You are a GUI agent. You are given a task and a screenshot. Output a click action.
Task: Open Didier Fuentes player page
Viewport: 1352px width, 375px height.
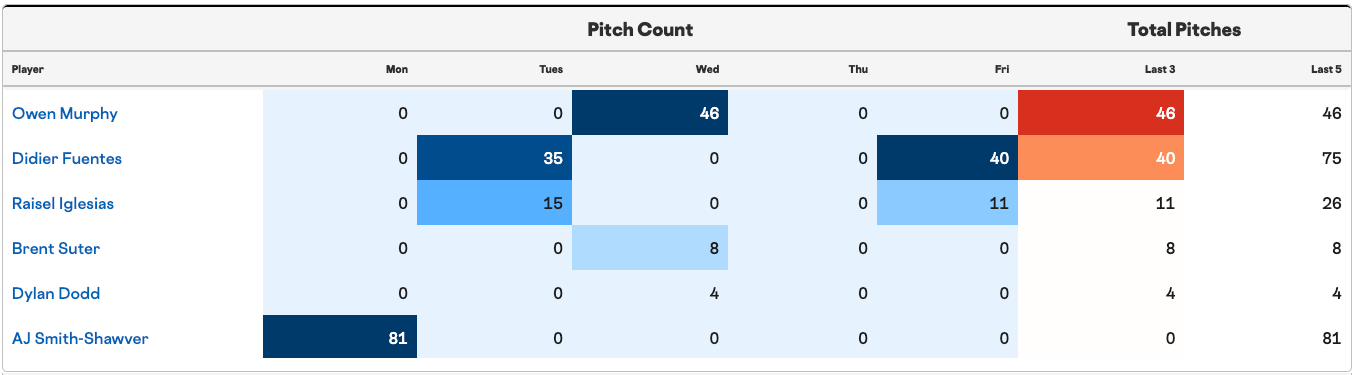[67, 158]
